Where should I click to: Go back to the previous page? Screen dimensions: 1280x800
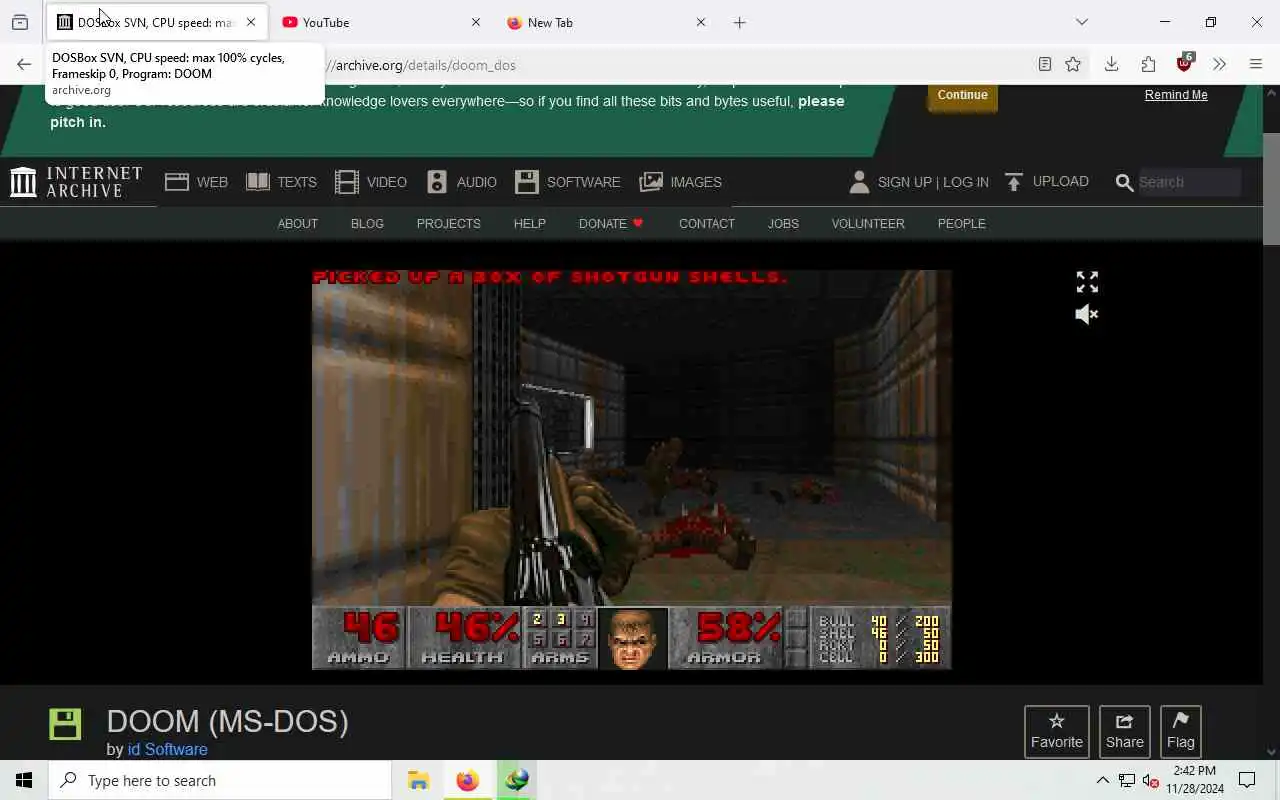click(24, 65)
